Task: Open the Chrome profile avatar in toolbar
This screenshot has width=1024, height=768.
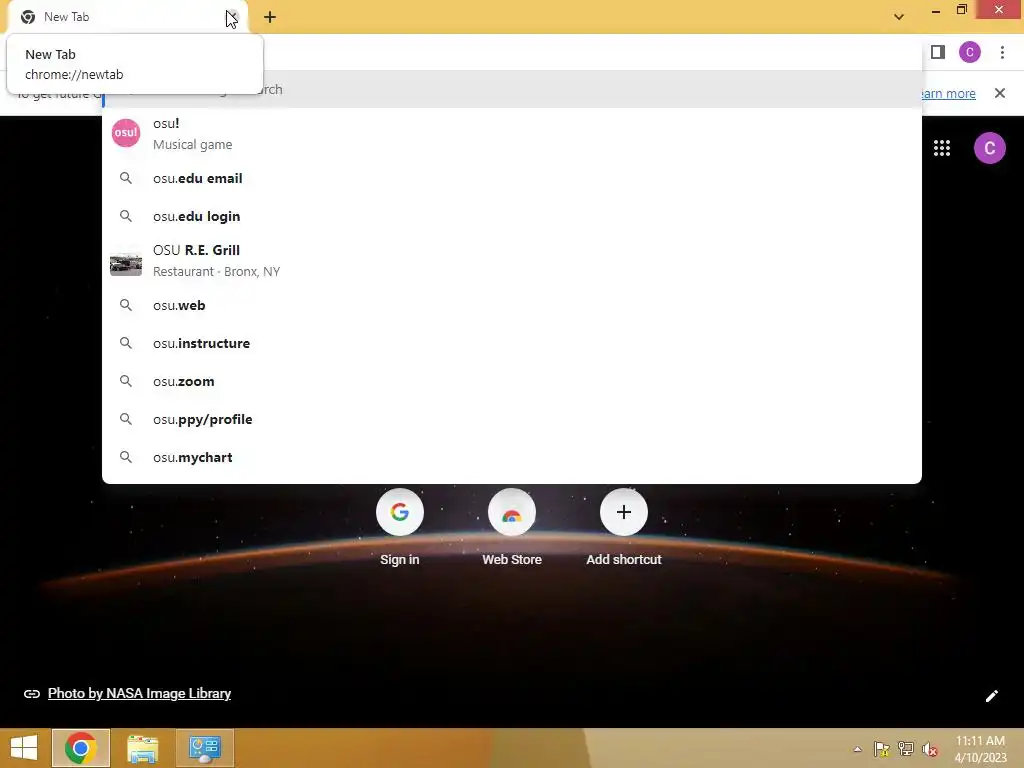Action: (x=970, y=52)
